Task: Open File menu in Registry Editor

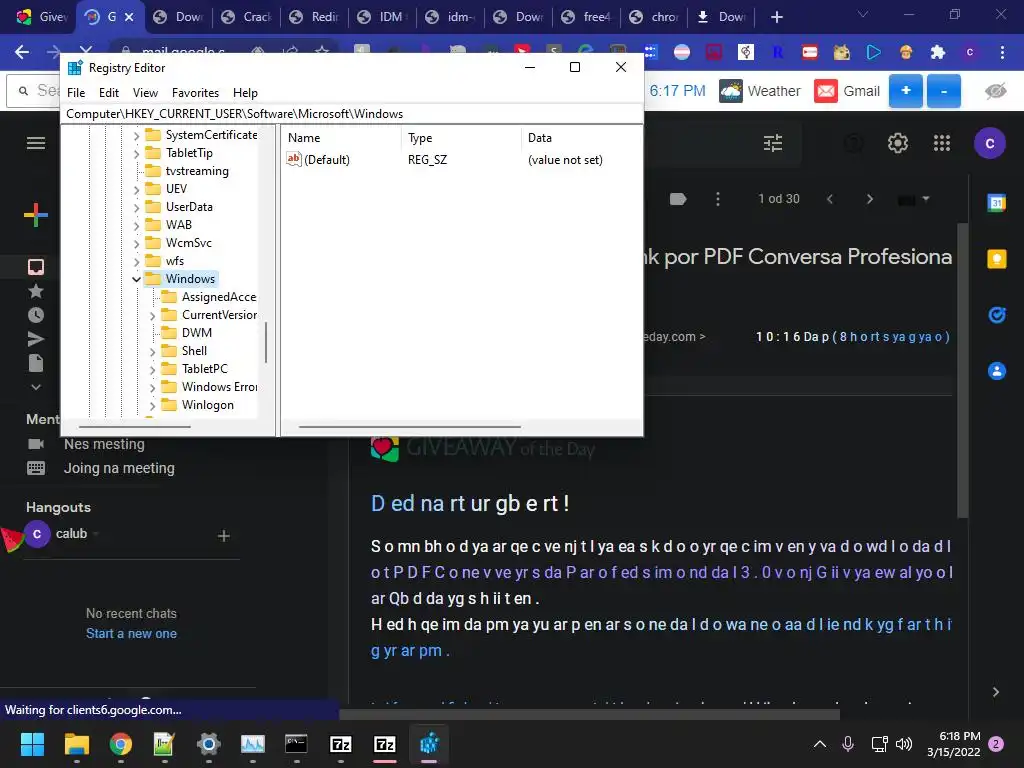Action: point(76,93)
